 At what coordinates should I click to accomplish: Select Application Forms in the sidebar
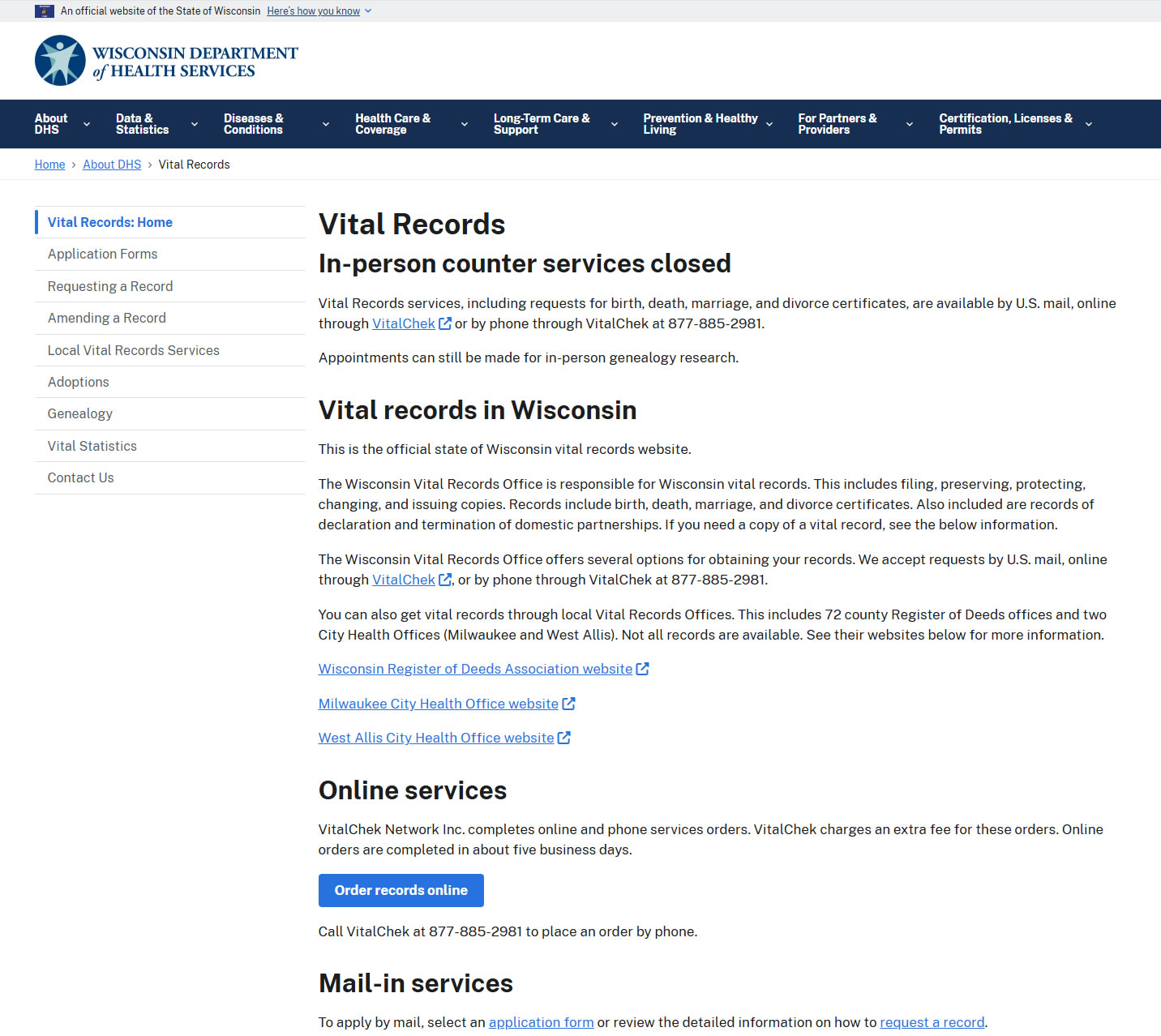pos(103,254)
